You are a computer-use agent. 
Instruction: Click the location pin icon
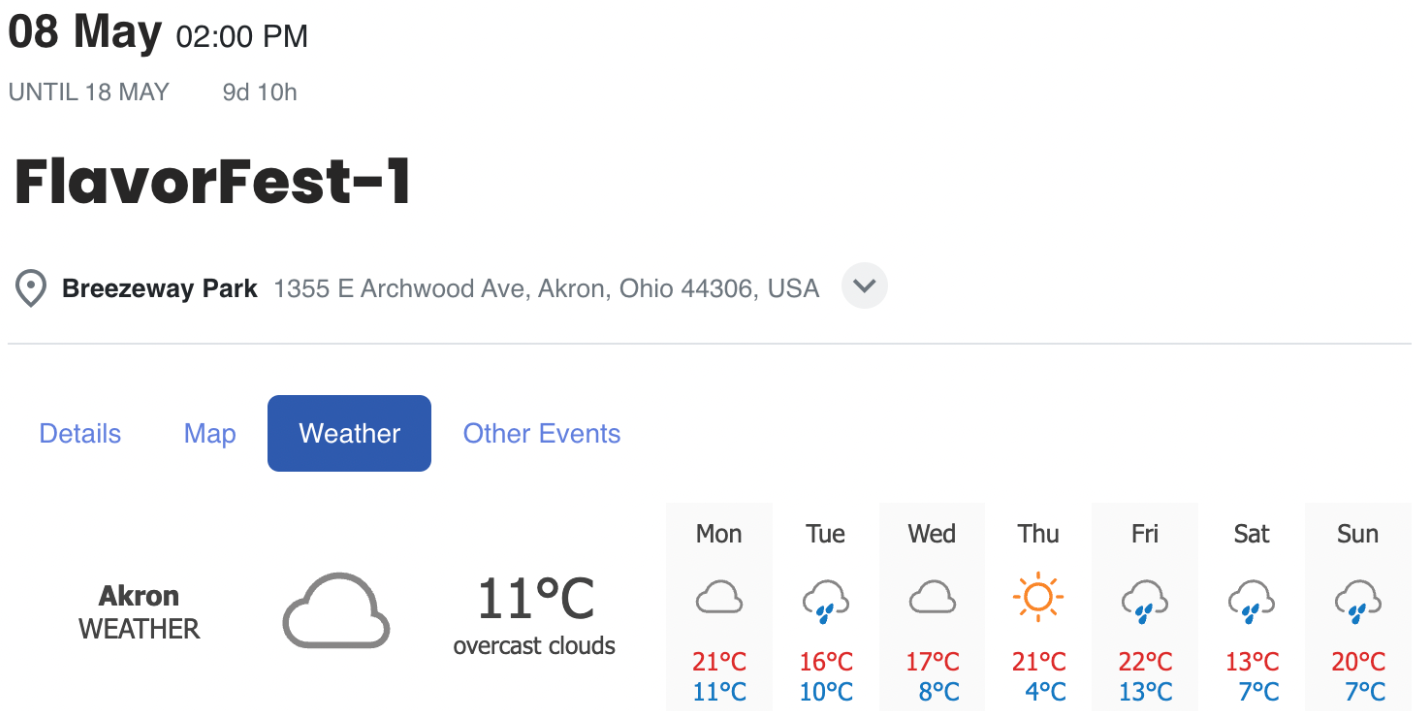[31, 289]
